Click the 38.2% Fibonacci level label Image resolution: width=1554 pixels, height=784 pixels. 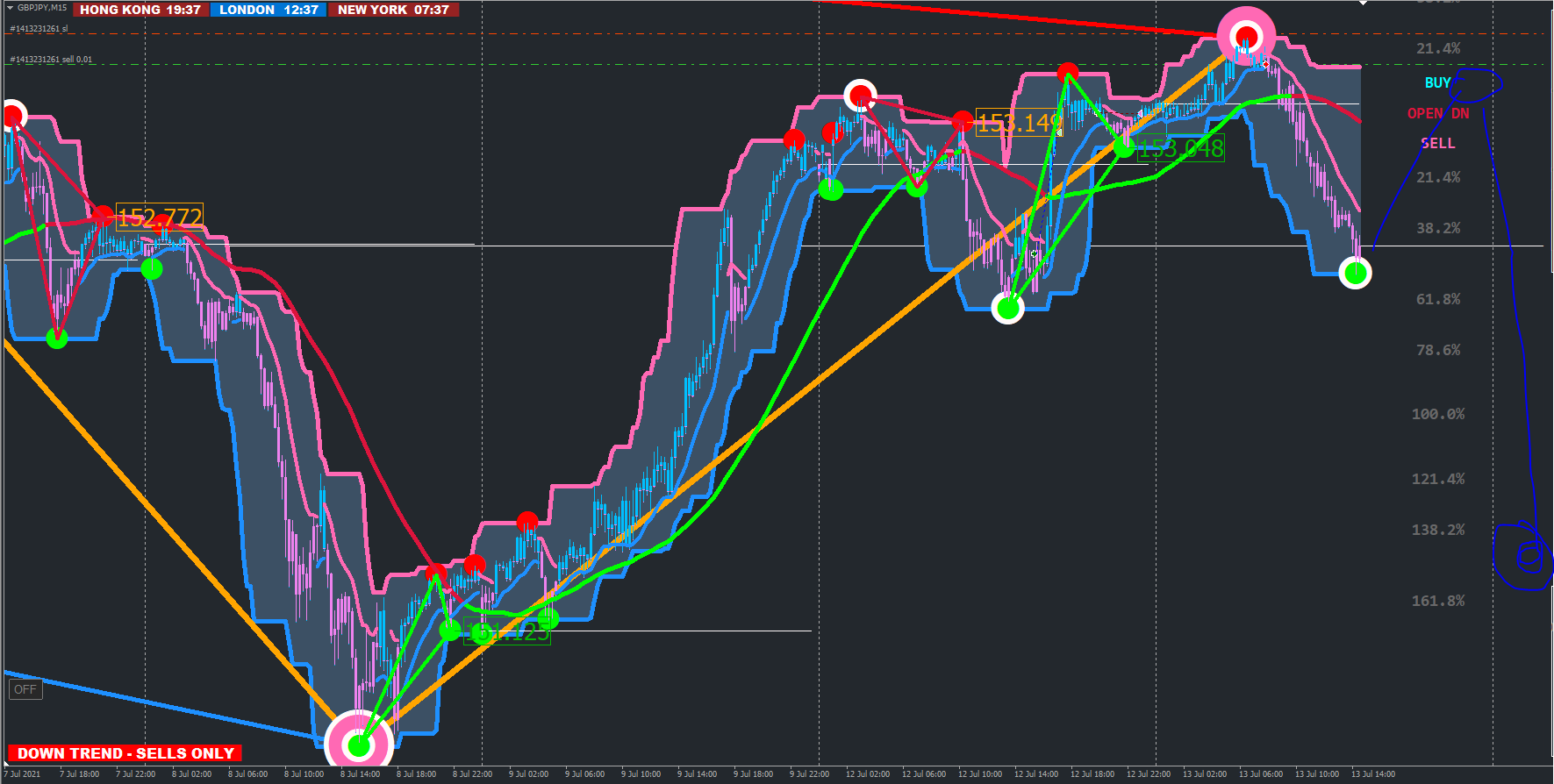click(x=1438, y=228)
